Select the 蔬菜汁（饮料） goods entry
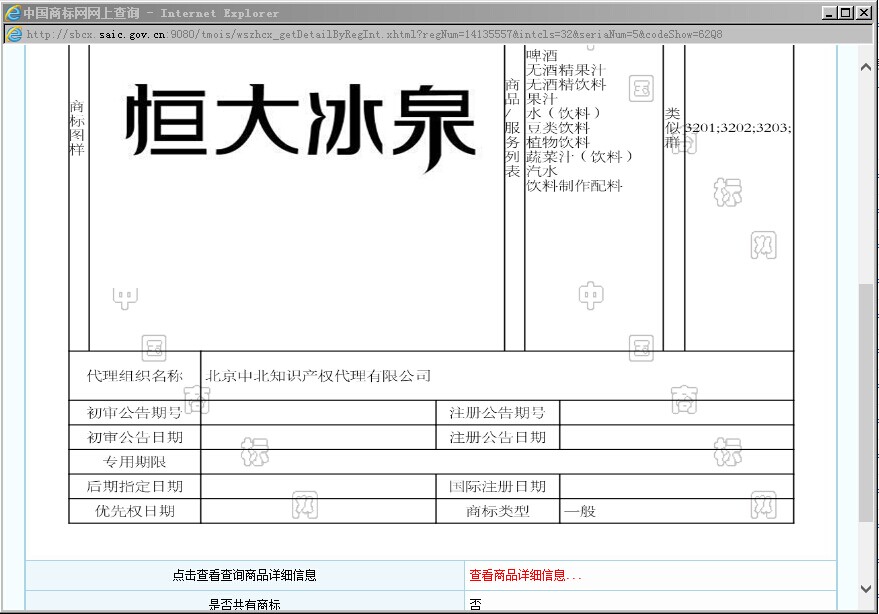The image size is (879, 614). pos(580,156)
